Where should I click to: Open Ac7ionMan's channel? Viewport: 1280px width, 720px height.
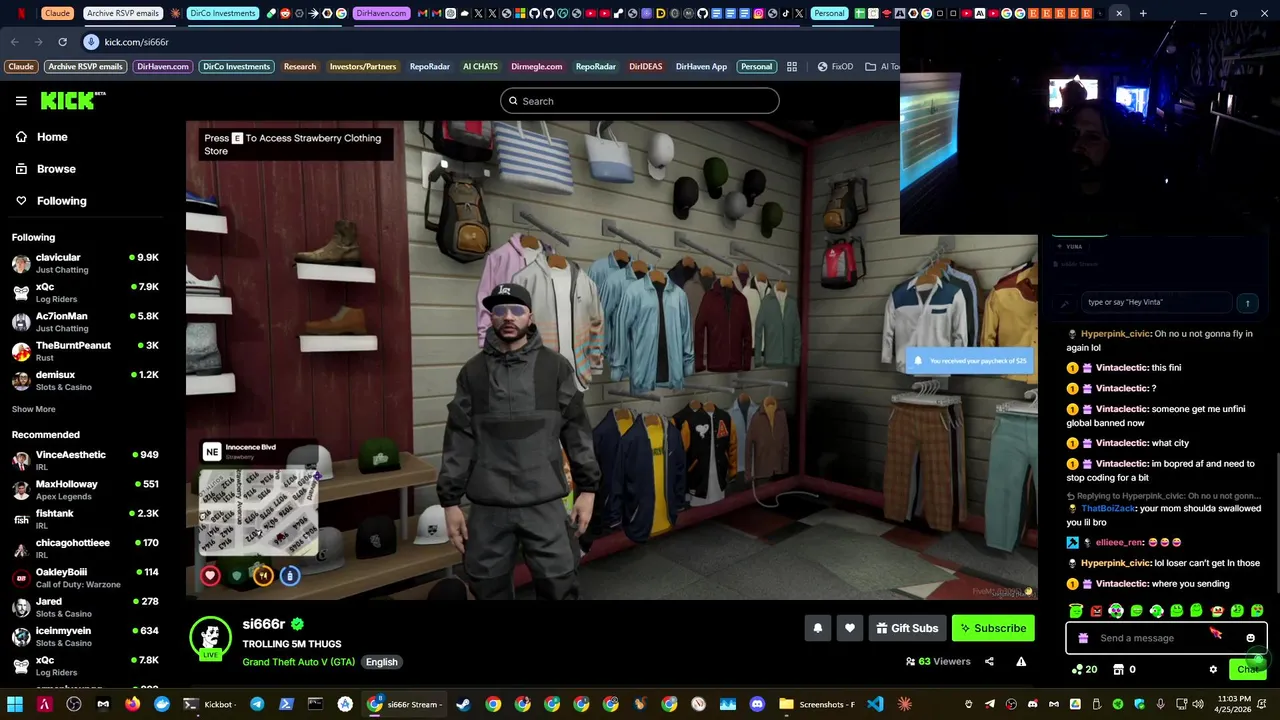click(85, 321)
